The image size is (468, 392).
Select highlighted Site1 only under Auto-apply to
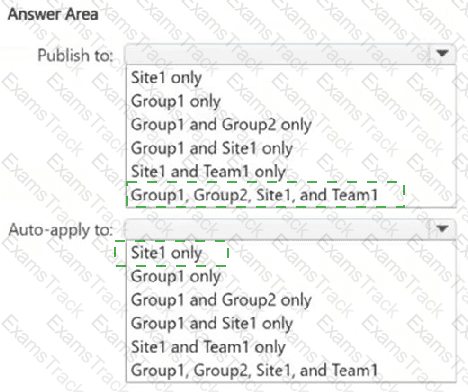tap(166, 253)
